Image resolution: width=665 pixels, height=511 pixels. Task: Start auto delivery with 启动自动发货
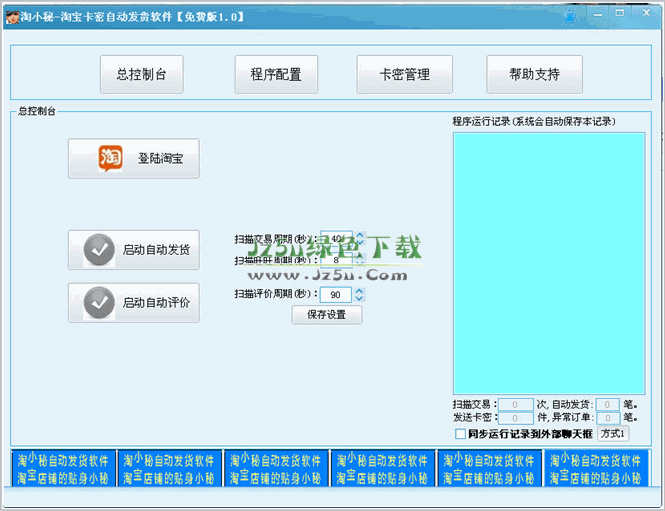(134, 250)
